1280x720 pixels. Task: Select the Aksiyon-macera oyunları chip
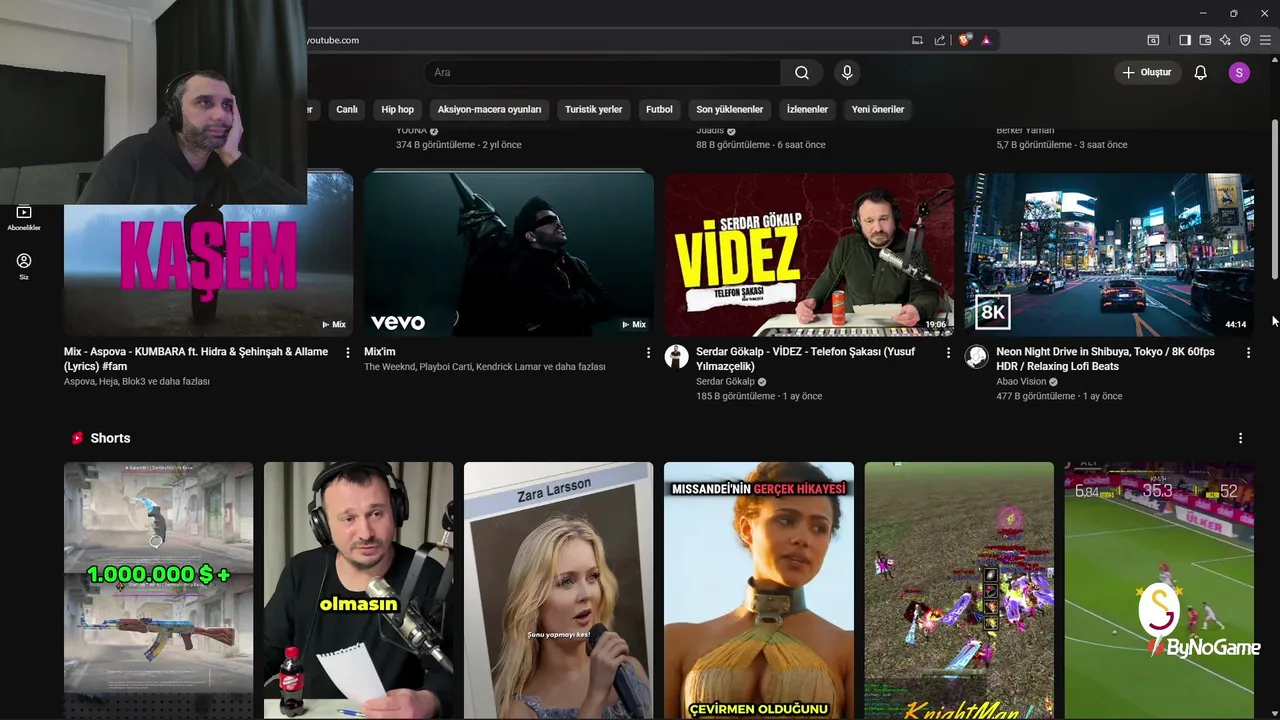point(489,110)
